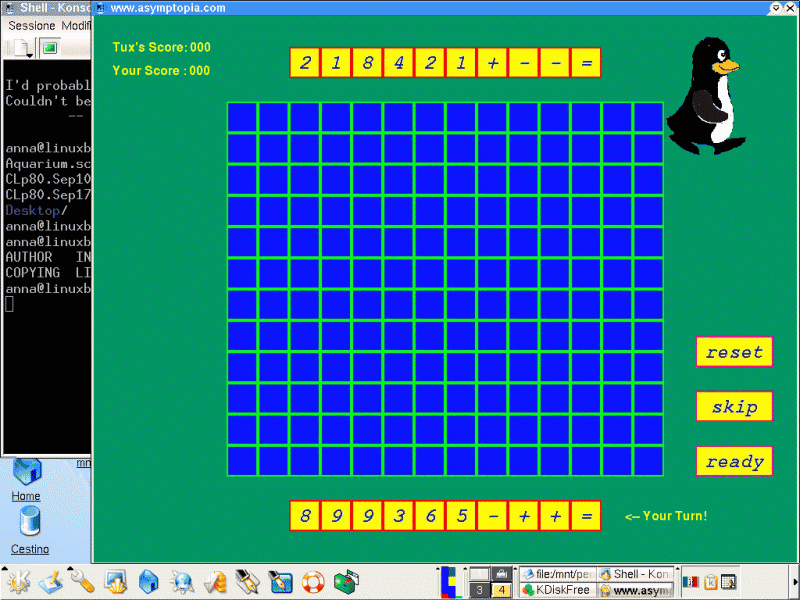Click the colored blocks applet in panel

click(448, 582)
